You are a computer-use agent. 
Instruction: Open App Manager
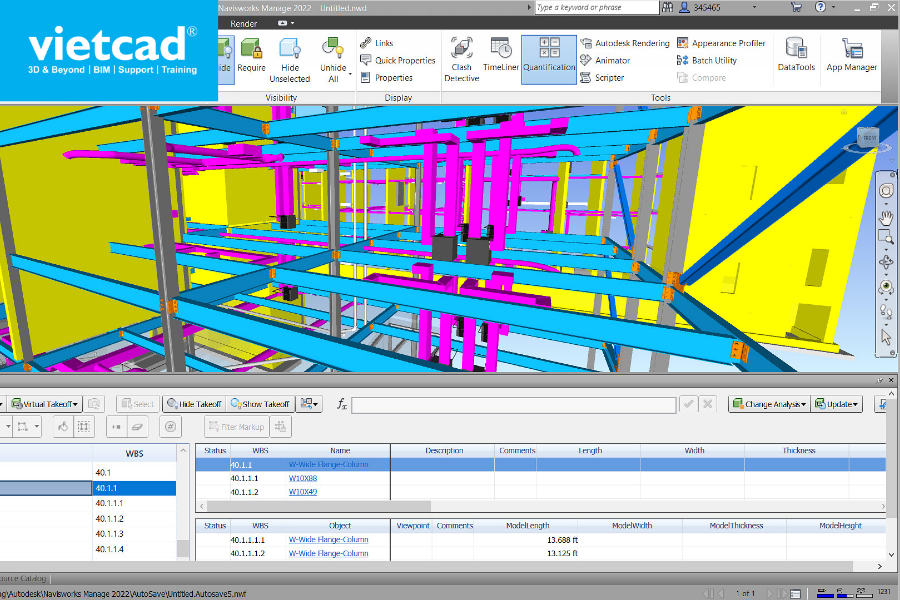pyautogui.click(x=852, y=55)
